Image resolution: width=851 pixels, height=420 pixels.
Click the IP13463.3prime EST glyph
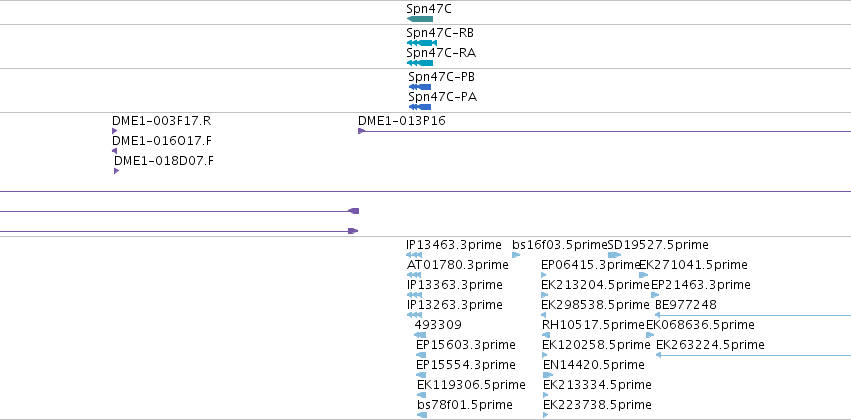[414, 255]
